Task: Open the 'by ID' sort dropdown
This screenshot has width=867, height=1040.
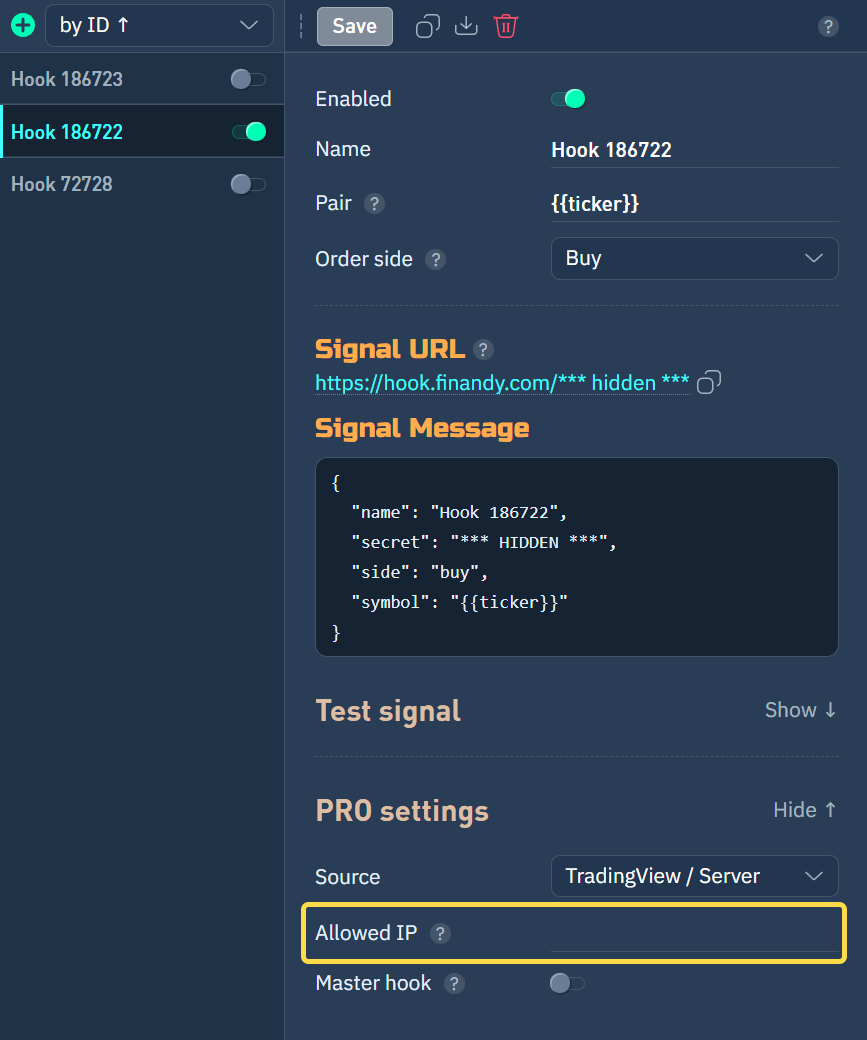Action: (159, 26)
